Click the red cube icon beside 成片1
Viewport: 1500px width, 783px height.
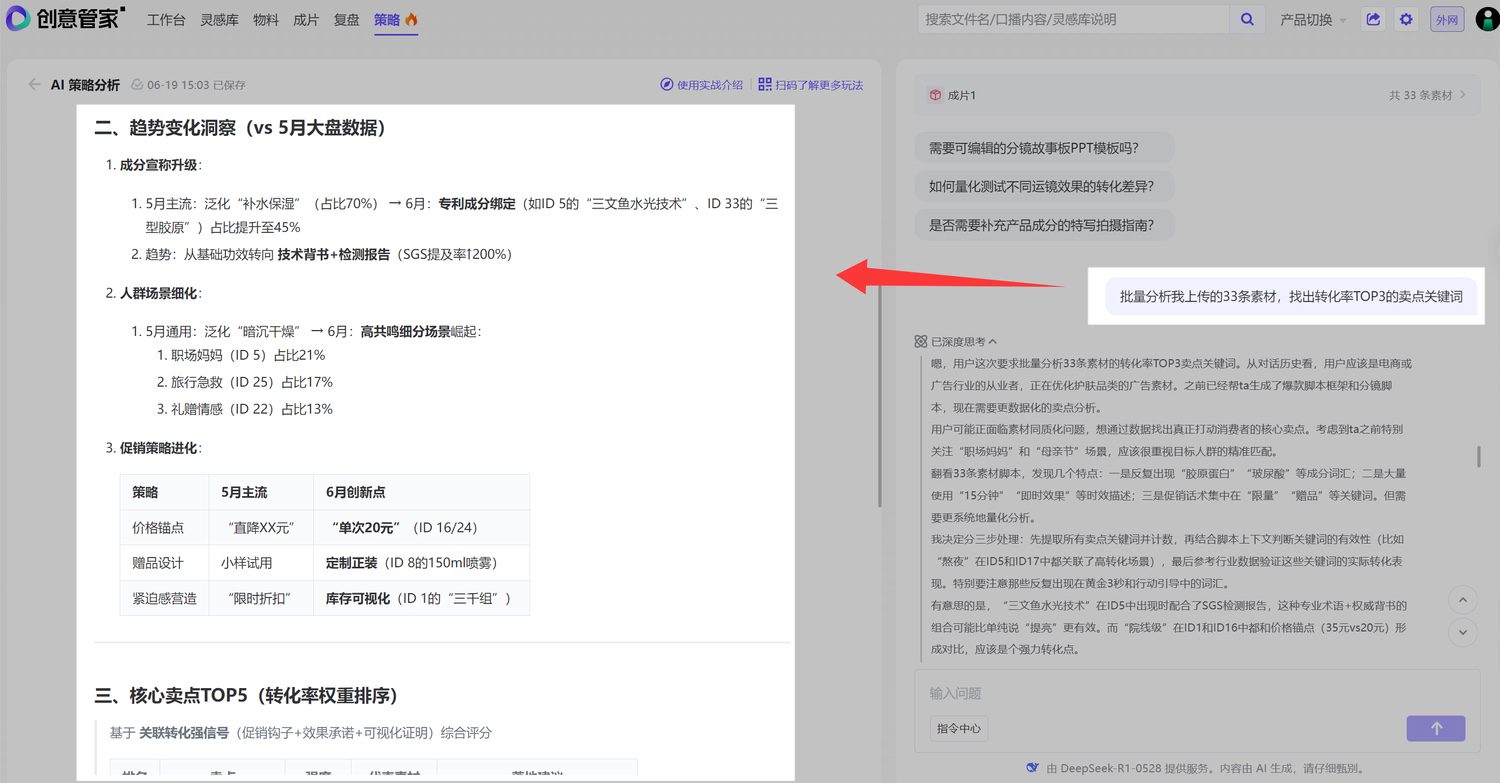coord(936,95)
